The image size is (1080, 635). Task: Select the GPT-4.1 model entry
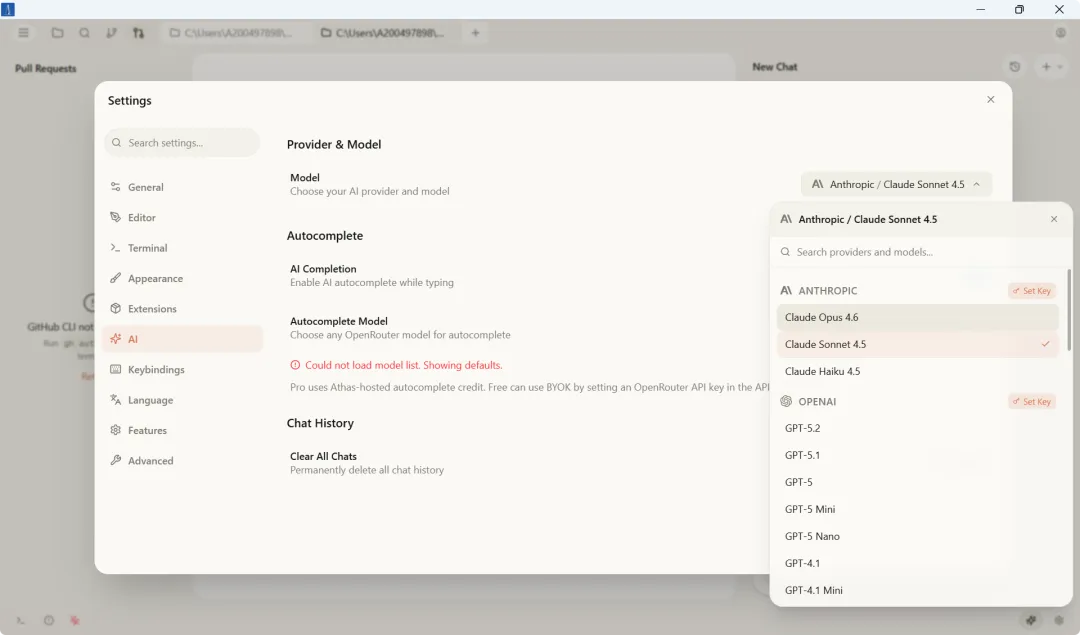point(917,563)
